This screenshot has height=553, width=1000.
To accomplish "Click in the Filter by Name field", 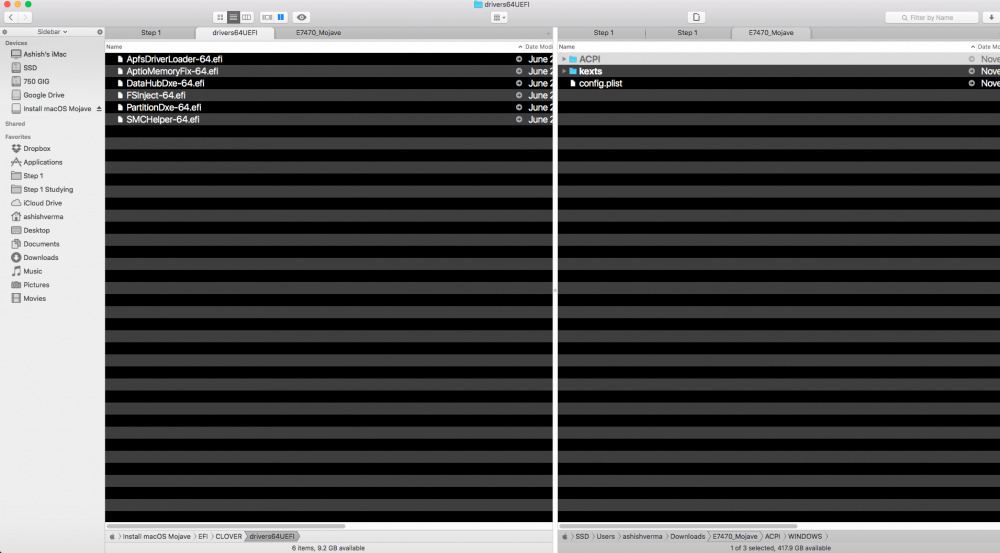I will pyautogui.click(x=932, y=18).
